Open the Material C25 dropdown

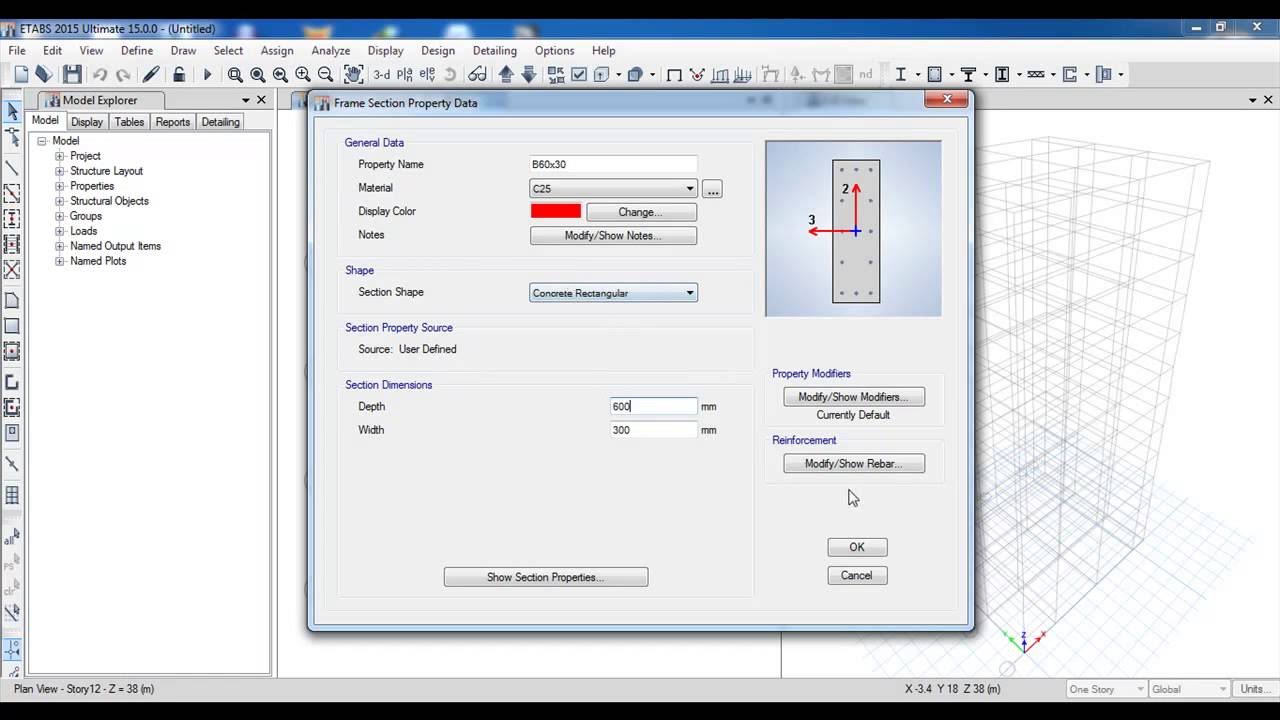(x=690, y=188)
